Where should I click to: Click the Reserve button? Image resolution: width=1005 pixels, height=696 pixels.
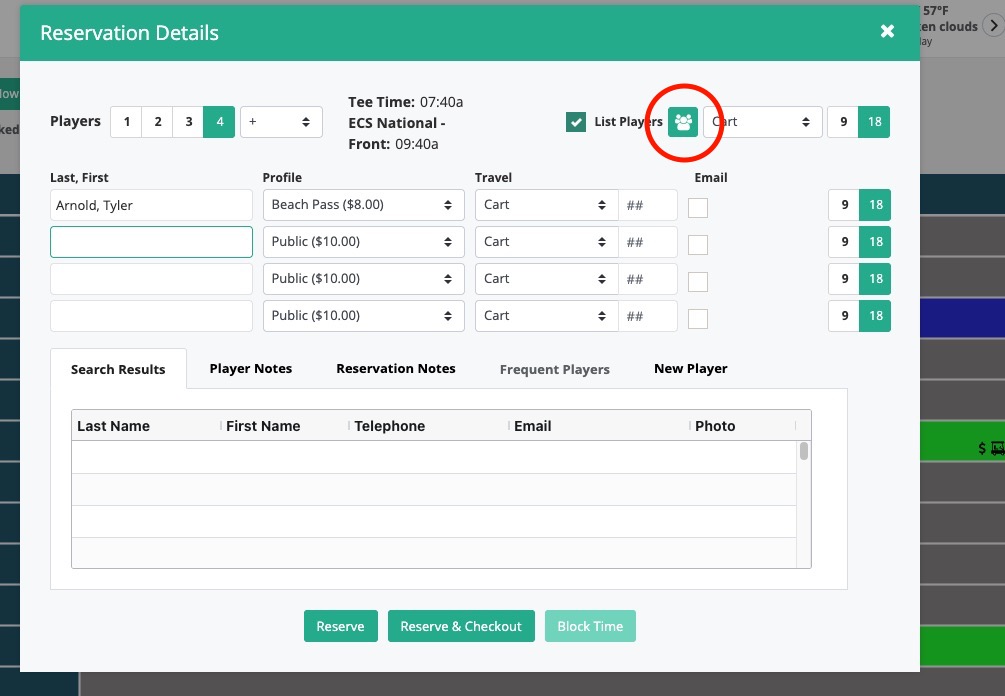(x=340, y=626)
